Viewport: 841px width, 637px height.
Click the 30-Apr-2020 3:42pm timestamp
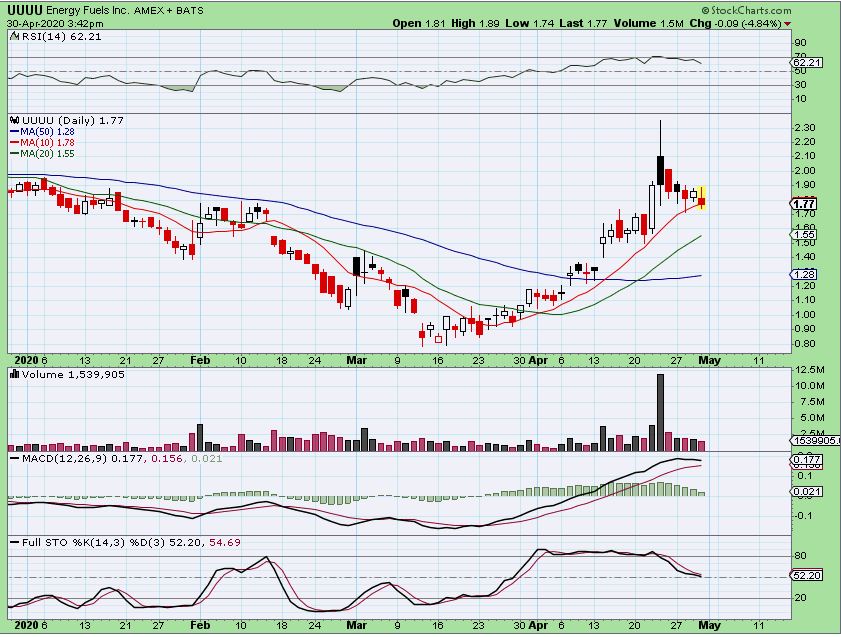coord(55,24)
